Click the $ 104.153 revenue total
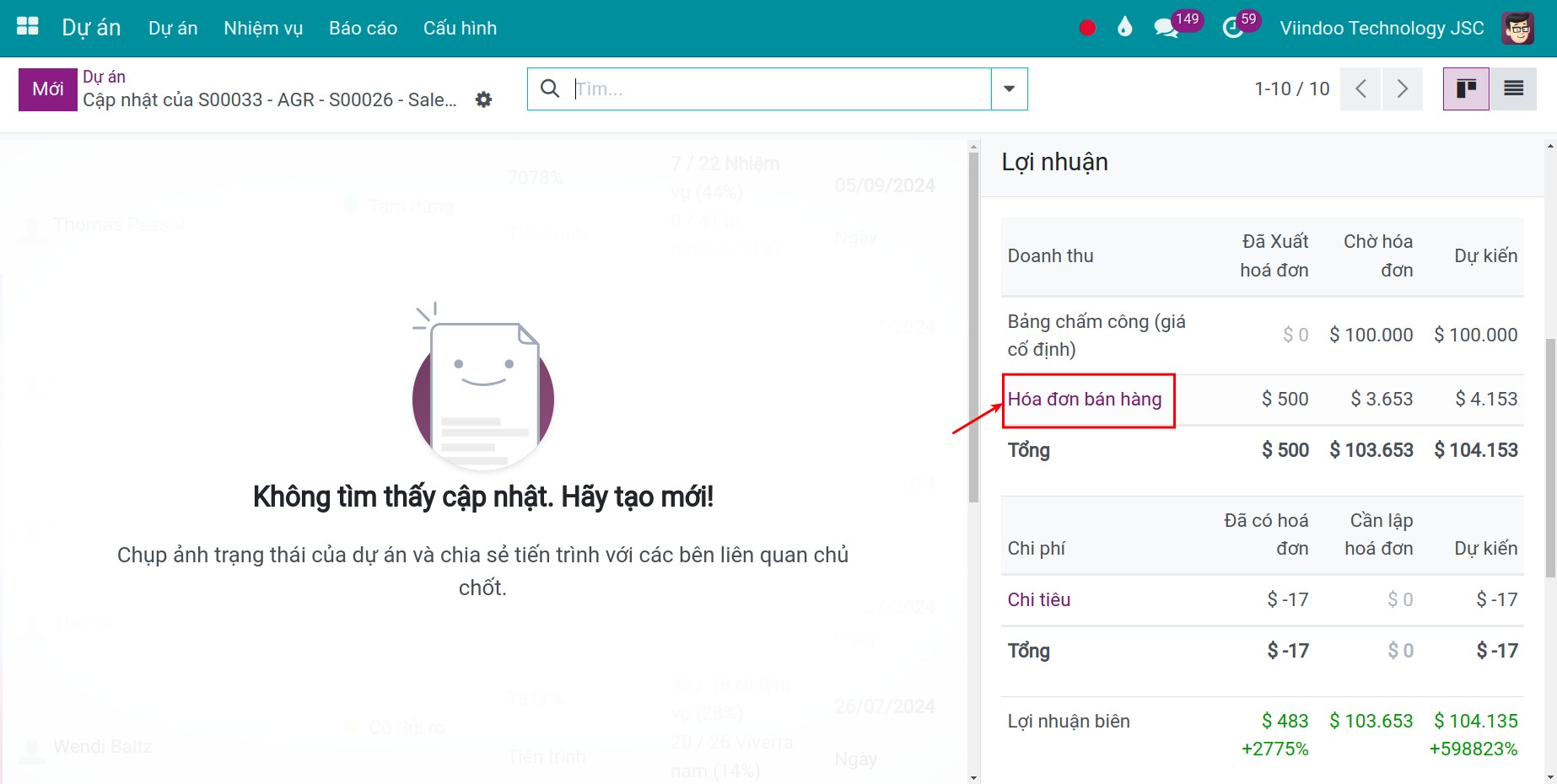1557x784 pixels. coord(1476,450)
